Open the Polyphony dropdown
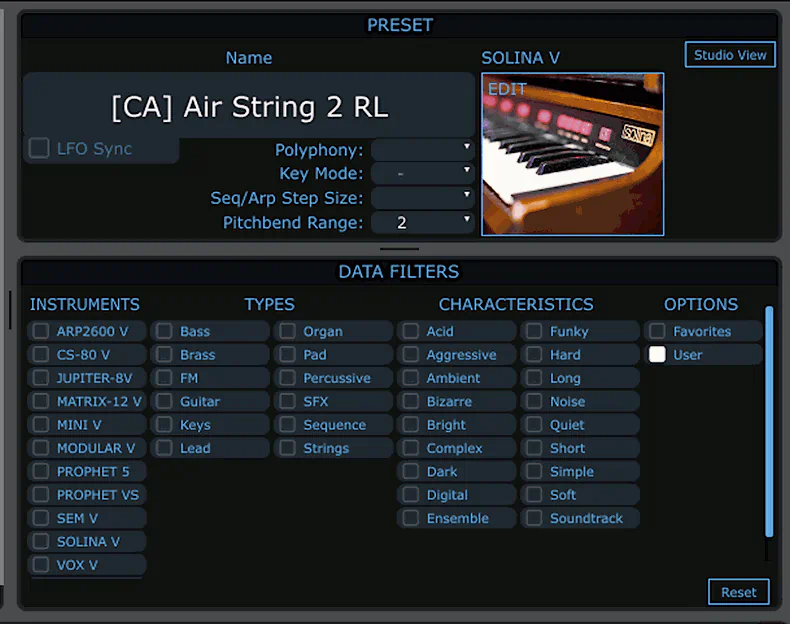 423,150
